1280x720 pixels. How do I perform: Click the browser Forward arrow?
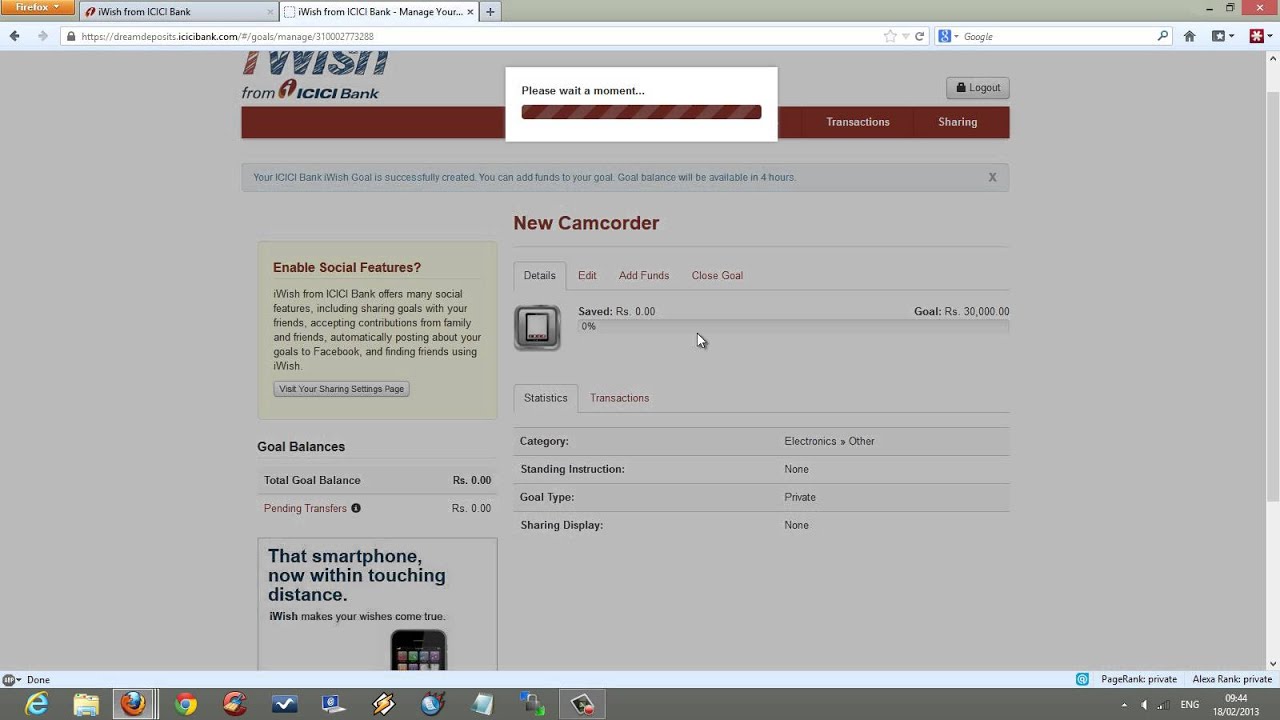(x=42, y=36)
